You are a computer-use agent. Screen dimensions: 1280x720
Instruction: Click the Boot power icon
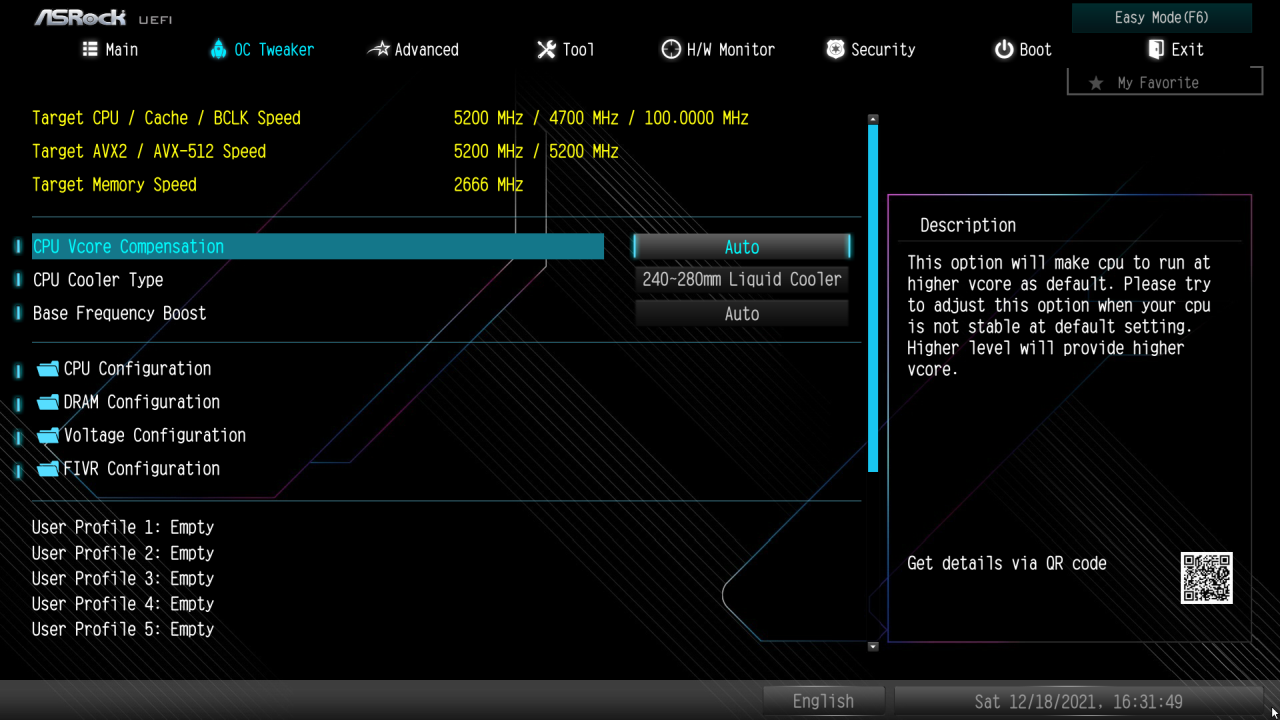(1004, 49)
